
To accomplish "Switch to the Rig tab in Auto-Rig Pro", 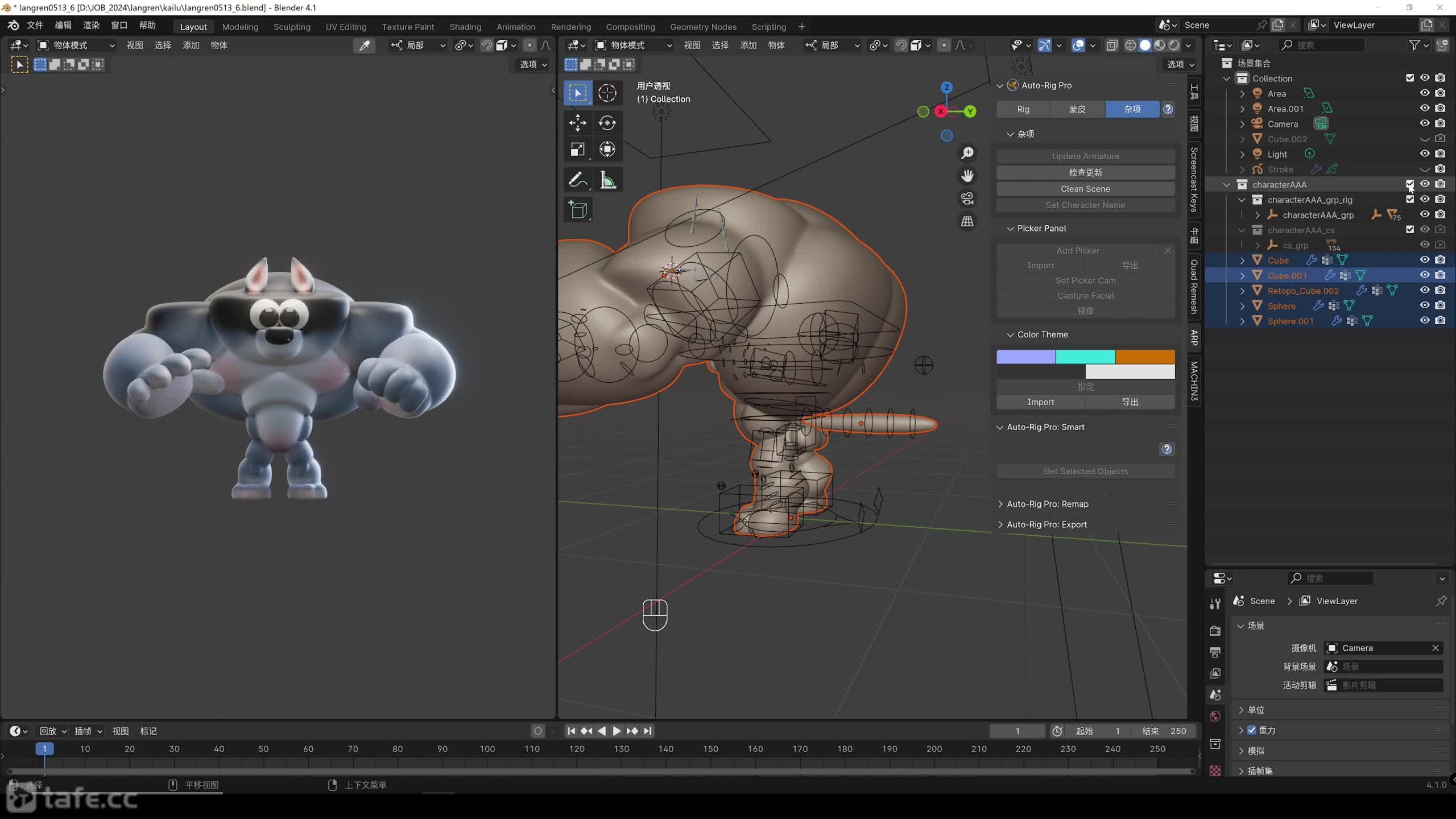I will 1023,109.
